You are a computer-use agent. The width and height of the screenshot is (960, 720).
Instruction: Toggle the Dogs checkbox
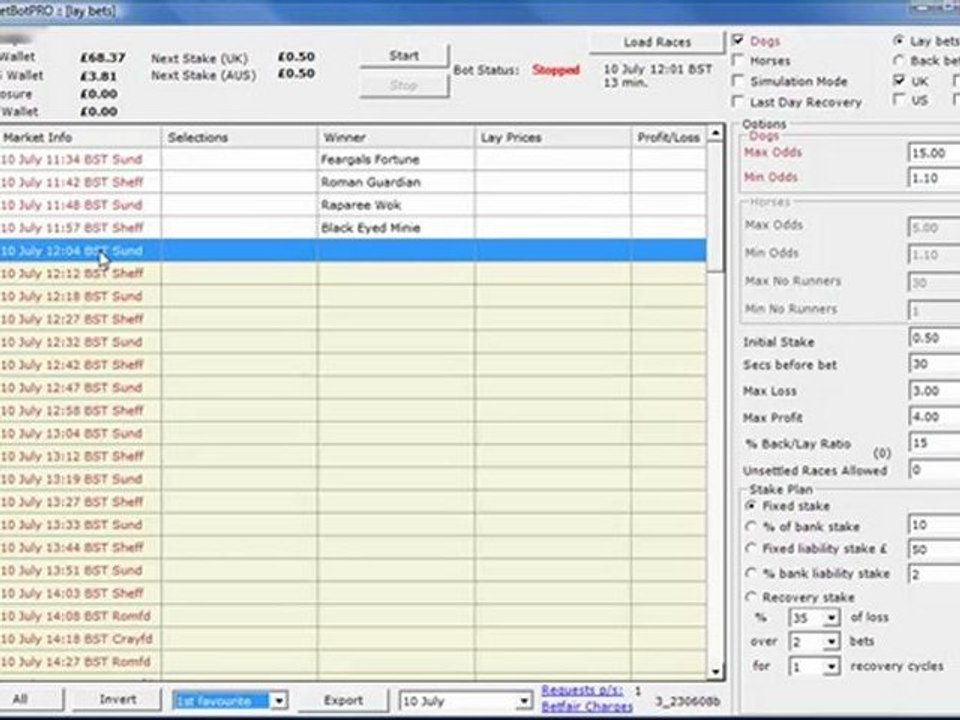pyautogui.click(x=738, y=40)
